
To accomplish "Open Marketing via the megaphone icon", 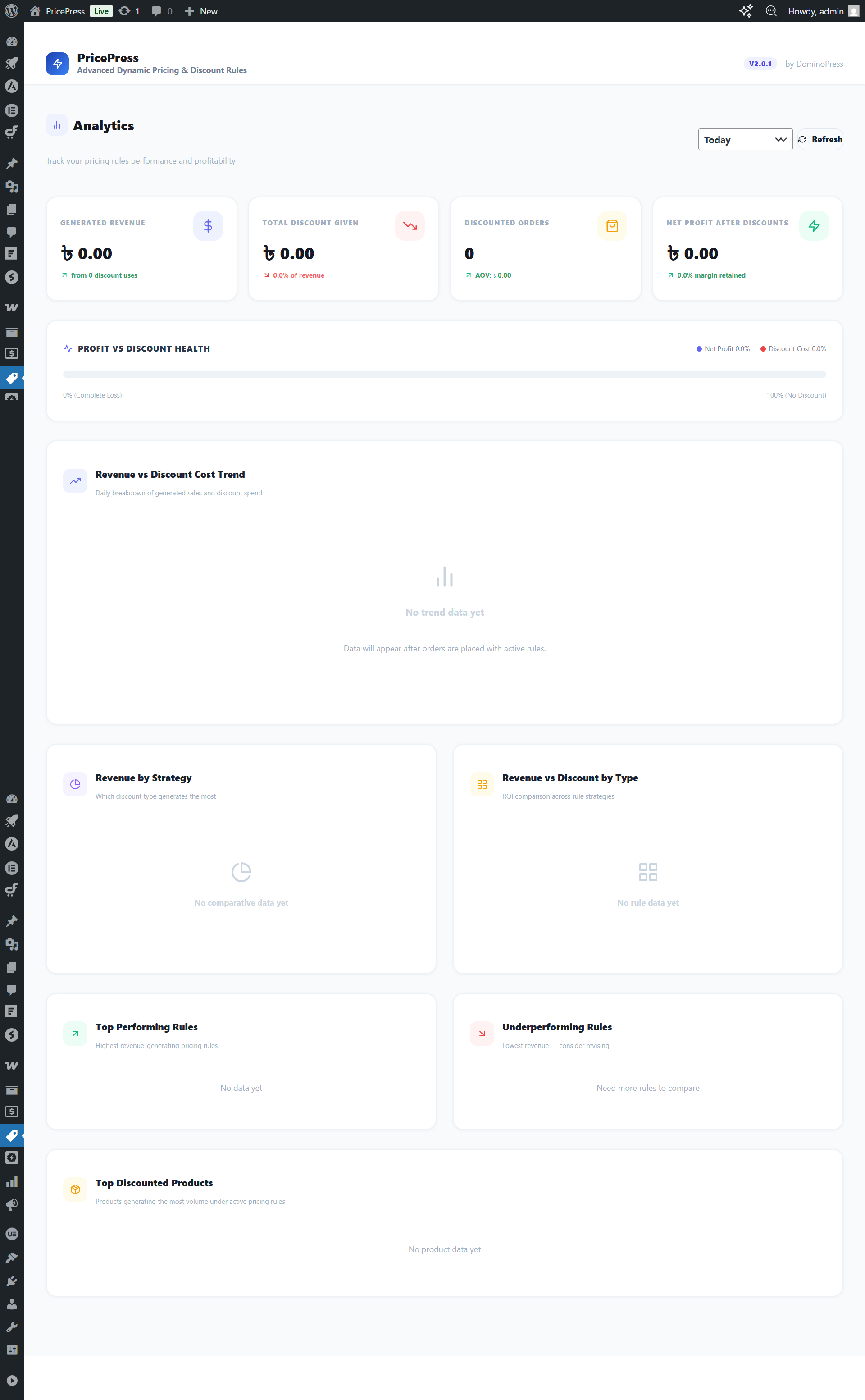I will pyautogui.click(x=11, y=1205).
